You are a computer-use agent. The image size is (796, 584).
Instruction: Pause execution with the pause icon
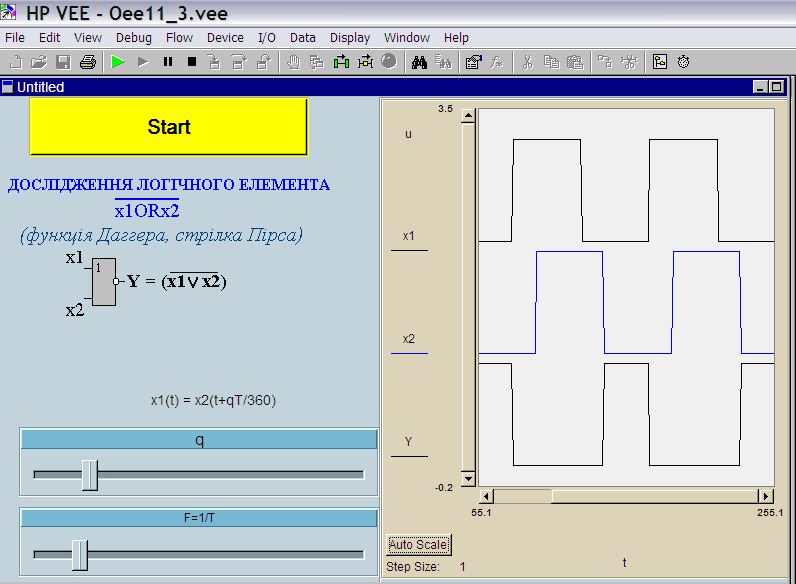[168, 62]
